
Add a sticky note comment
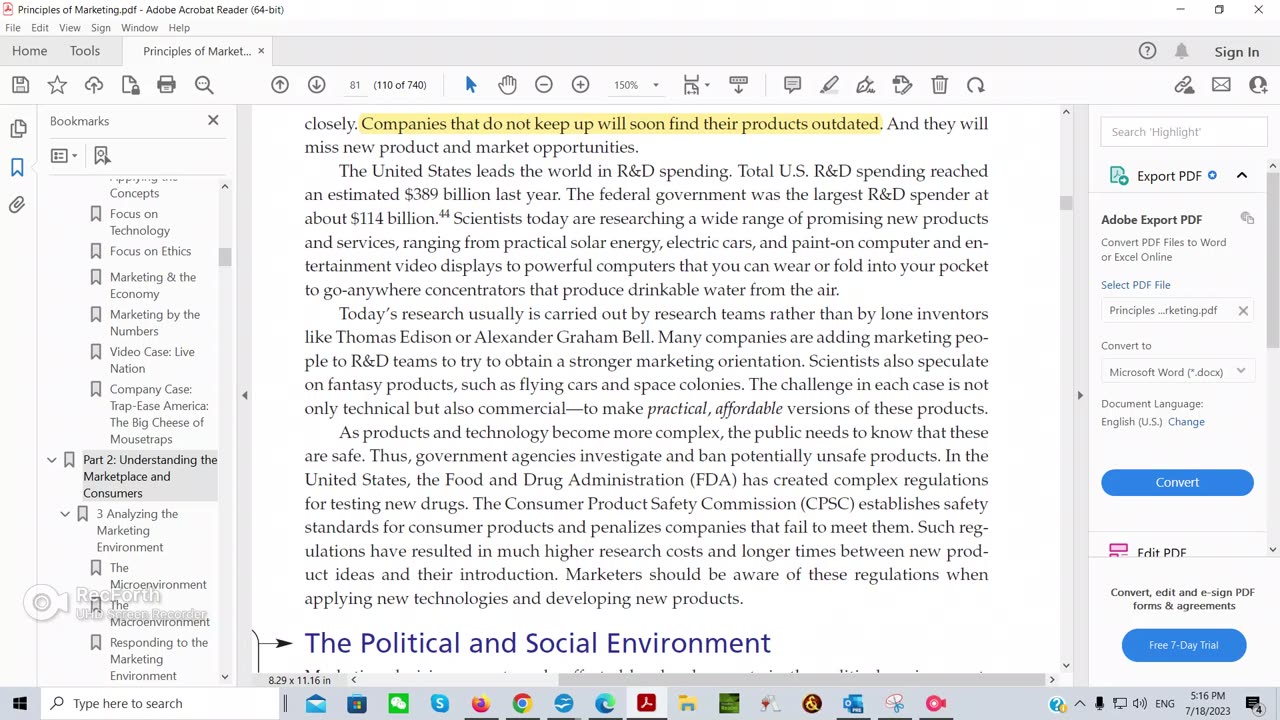pos(792,85)
